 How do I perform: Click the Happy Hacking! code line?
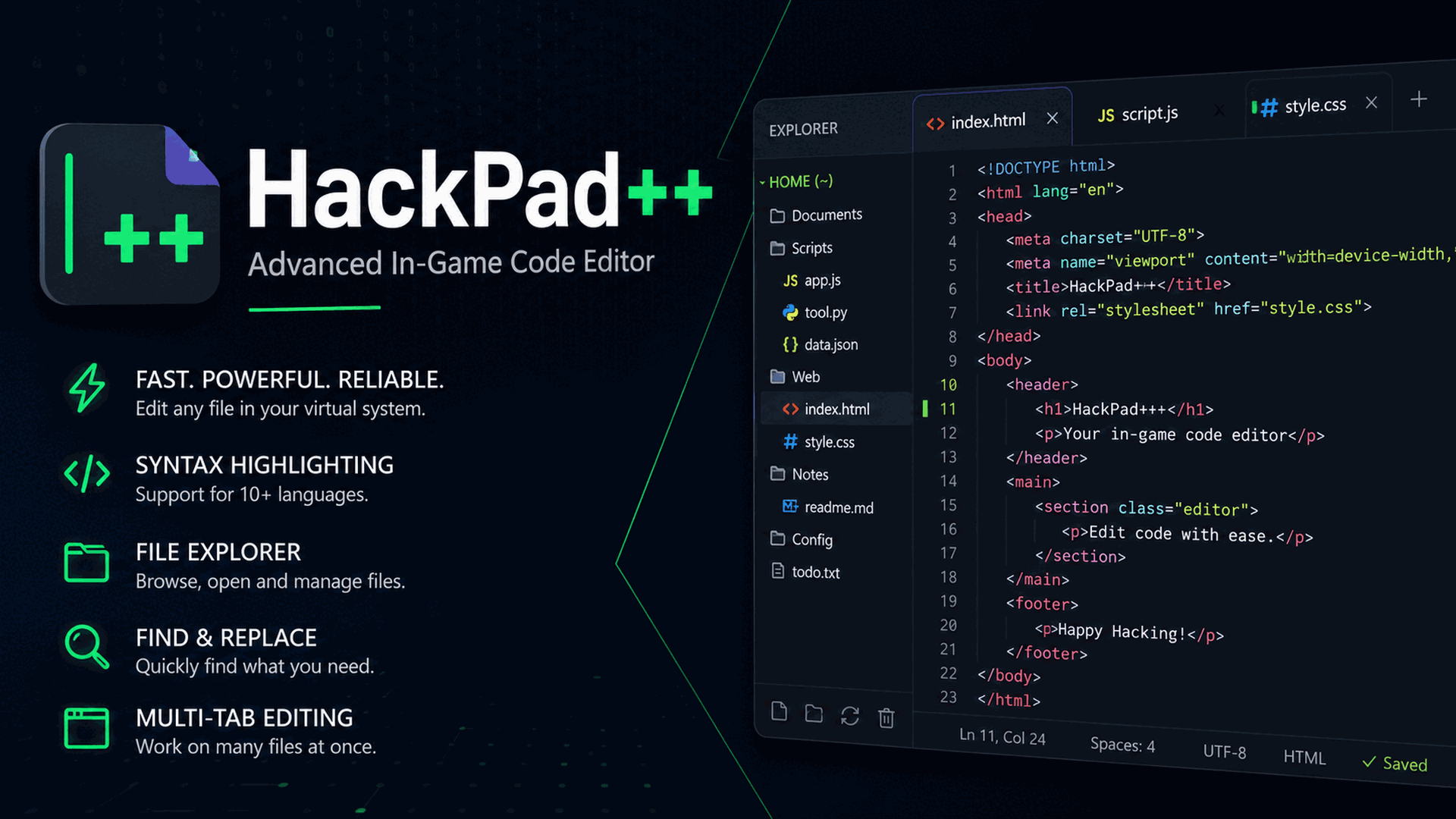coord(1129,632)
